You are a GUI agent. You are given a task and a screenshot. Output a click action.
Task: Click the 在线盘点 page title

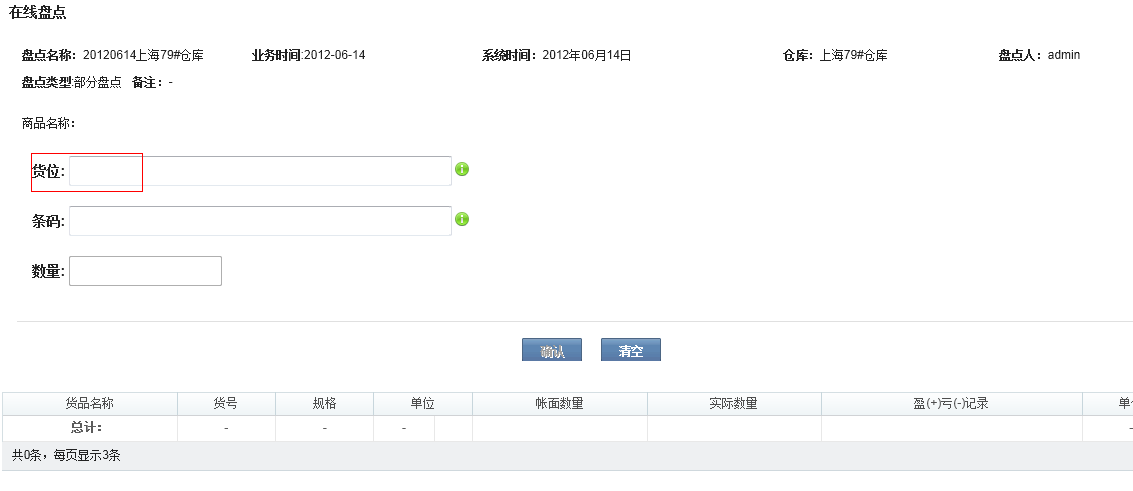pos(39,13)
